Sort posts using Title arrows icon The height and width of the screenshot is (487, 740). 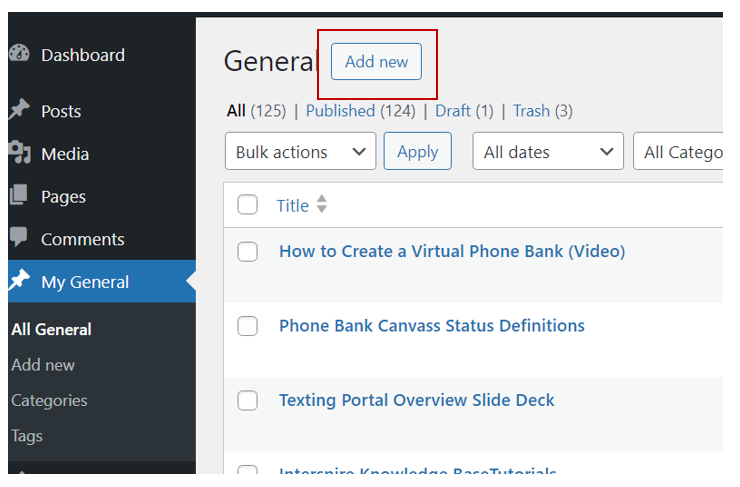pos(321,204)
